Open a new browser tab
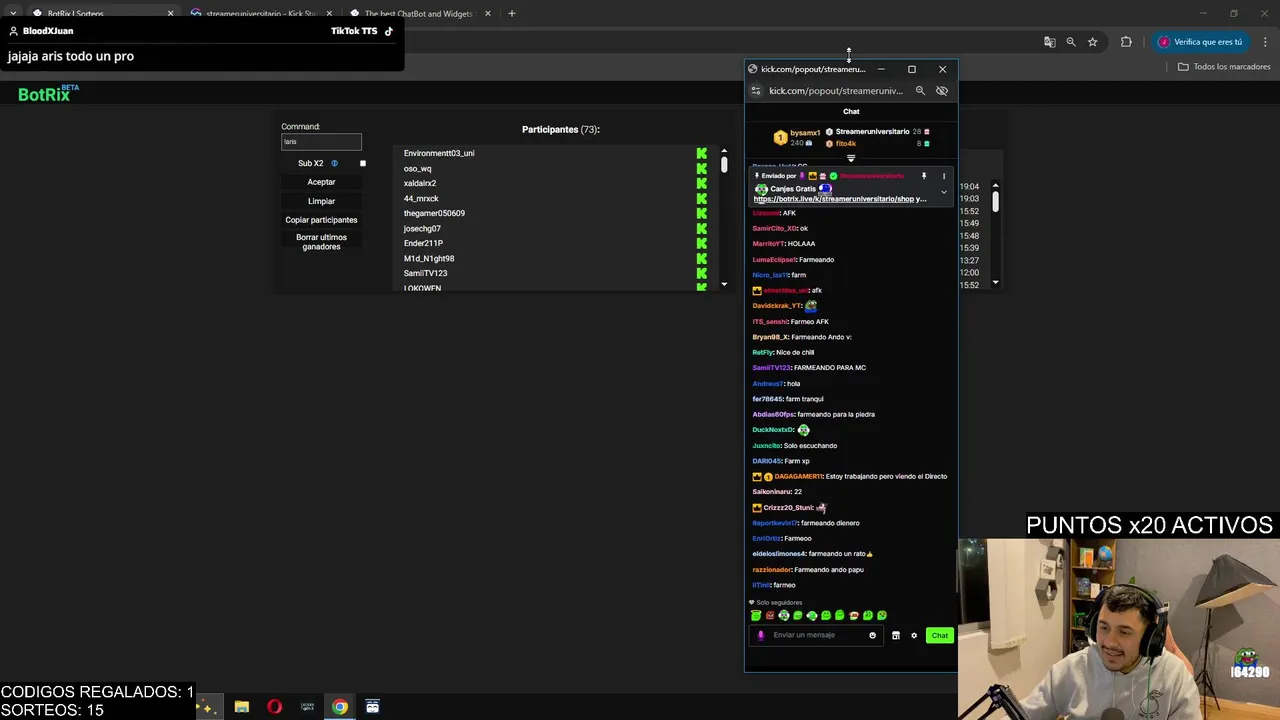This screenshot has width=1280, height=720. click(x=511, y=14)
